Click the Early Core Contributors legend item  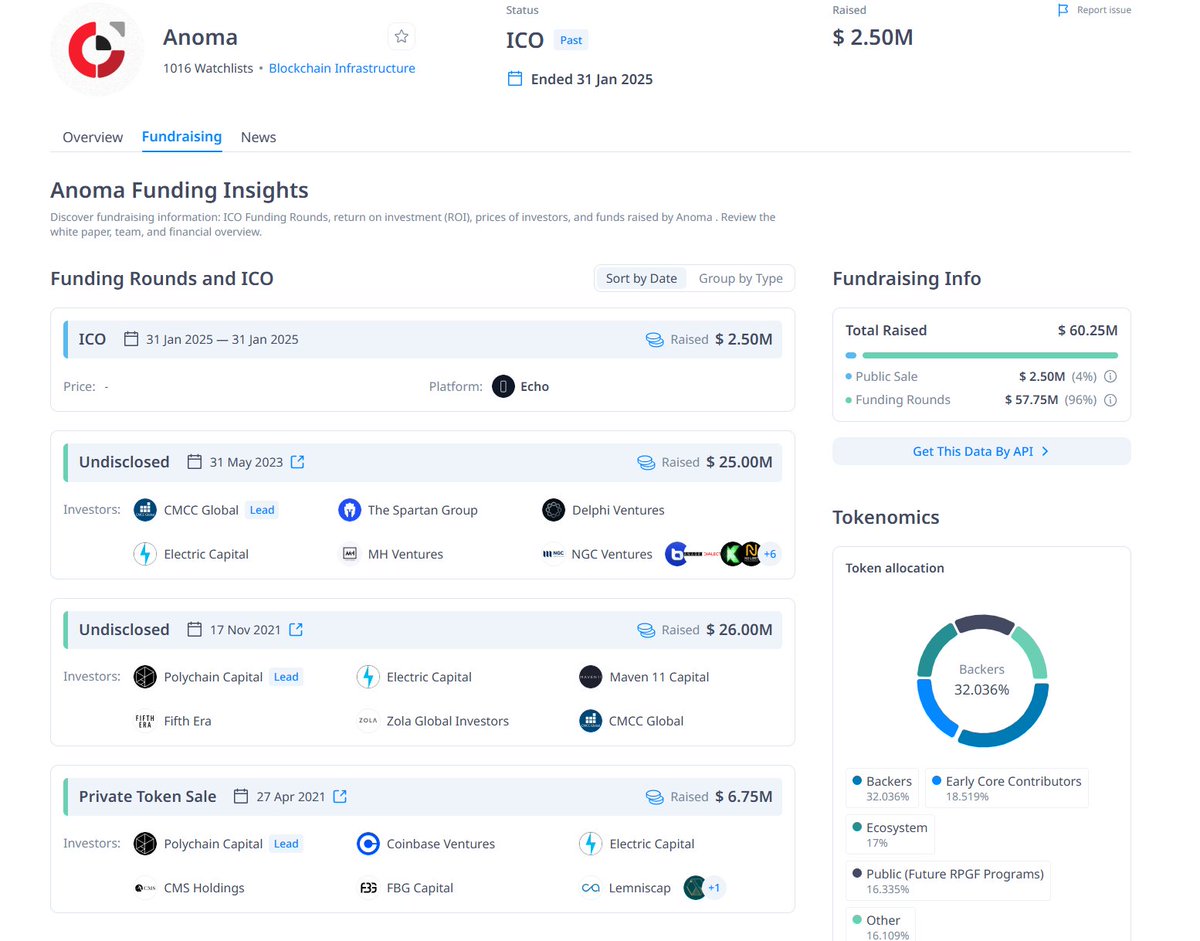tap(1006, 788)
